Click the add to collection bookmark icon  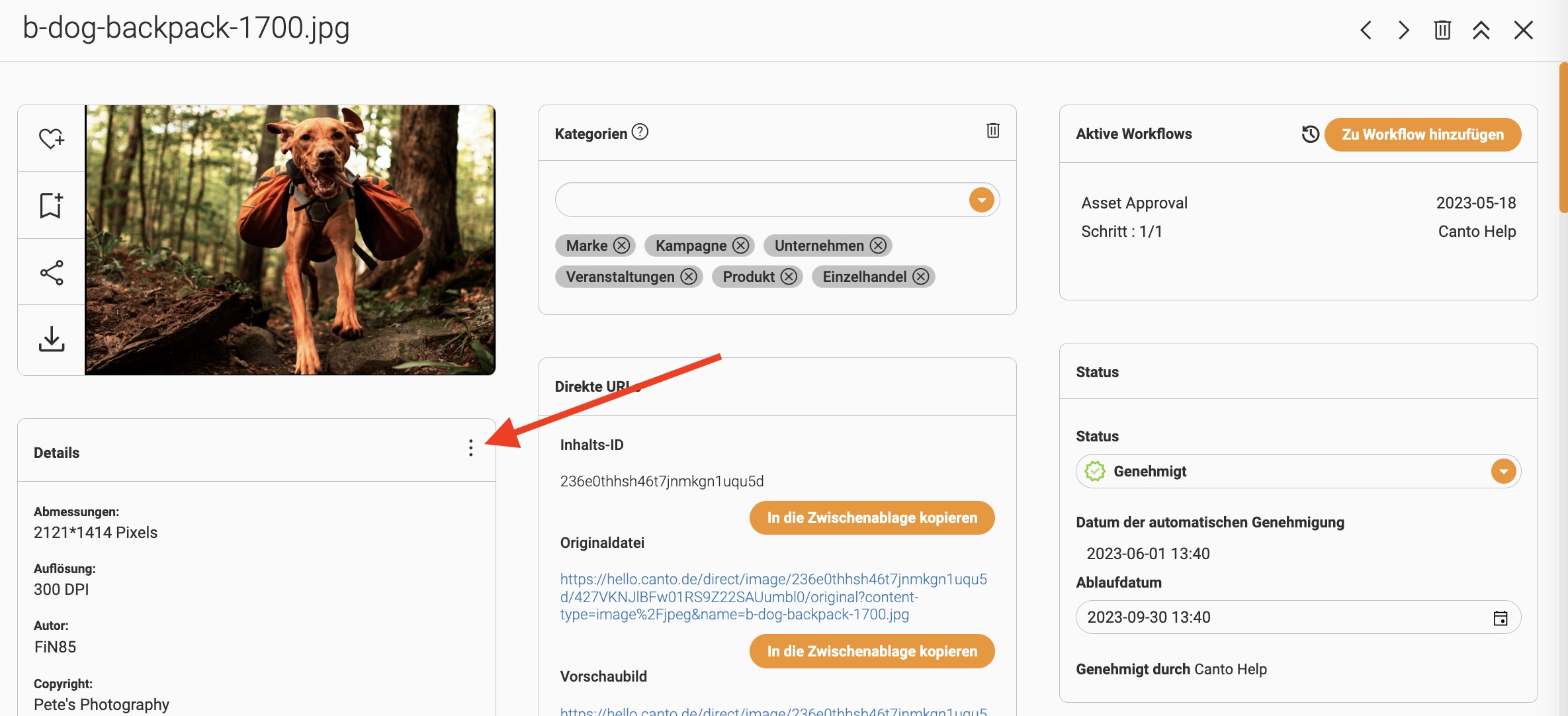pos(51,205)
